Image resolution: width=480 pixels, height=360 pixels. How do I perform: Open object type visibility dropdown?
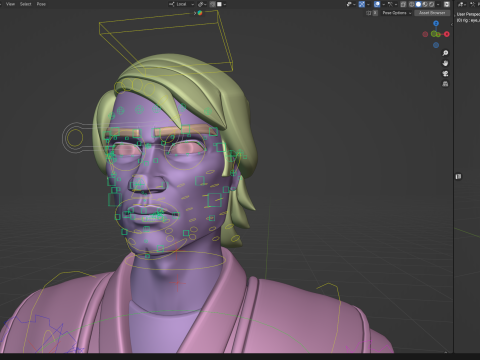(351, 4)
